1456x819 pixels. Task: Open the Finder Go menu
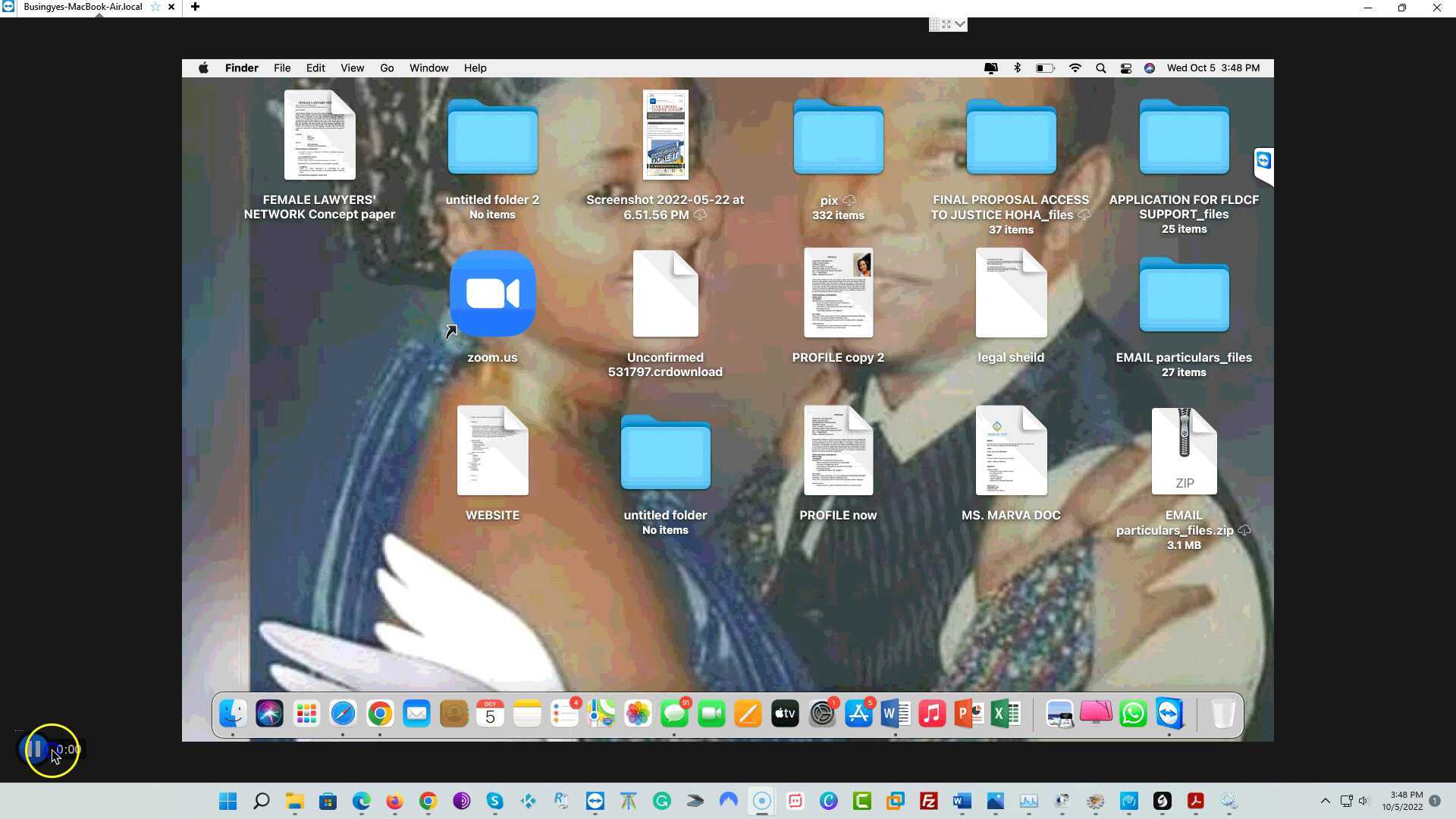(387, 68)
